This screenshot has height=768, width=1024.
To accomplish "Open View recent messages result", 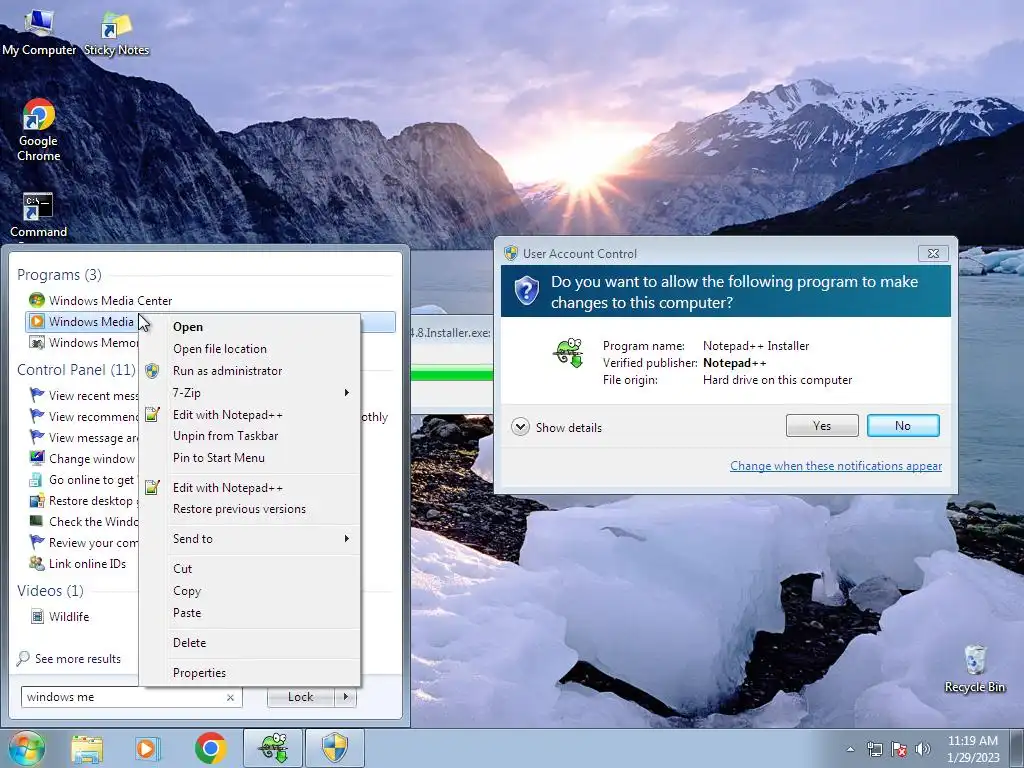I will tap(84, 396).
